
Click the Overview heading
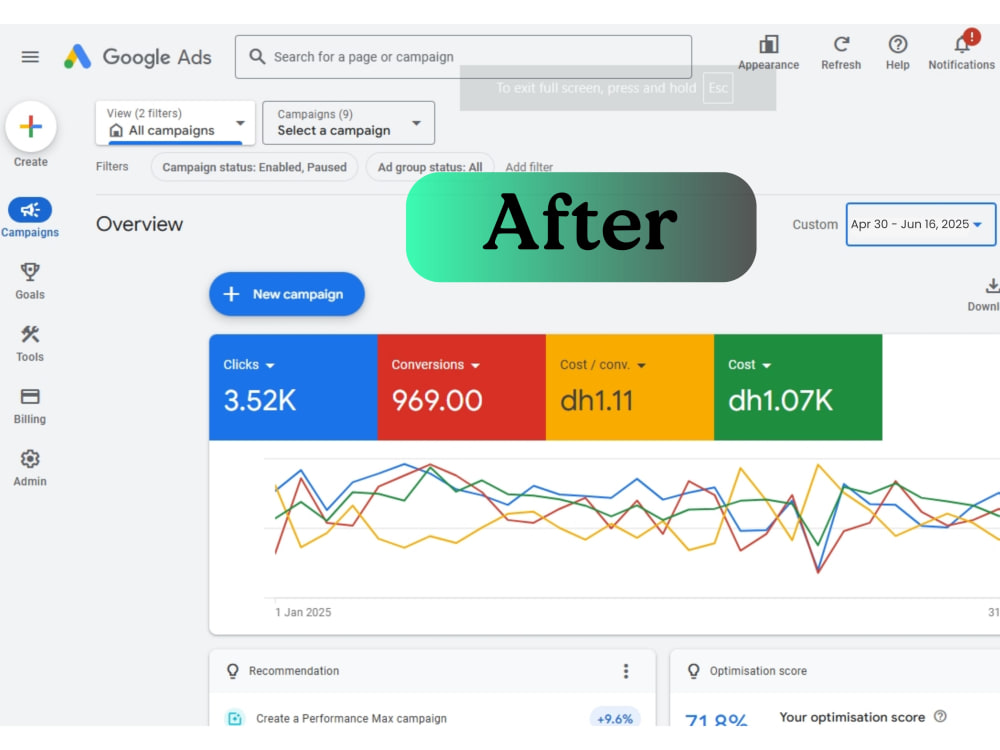click(139, 224)
